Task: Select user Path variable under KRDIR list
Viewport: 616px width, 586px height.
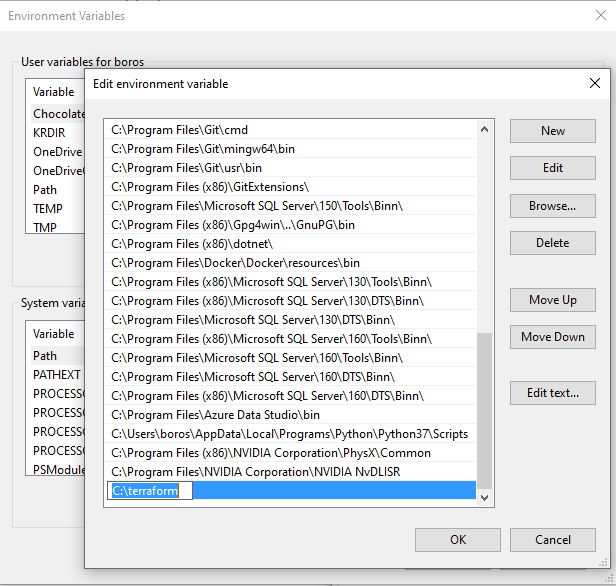Action: point(57,190)
